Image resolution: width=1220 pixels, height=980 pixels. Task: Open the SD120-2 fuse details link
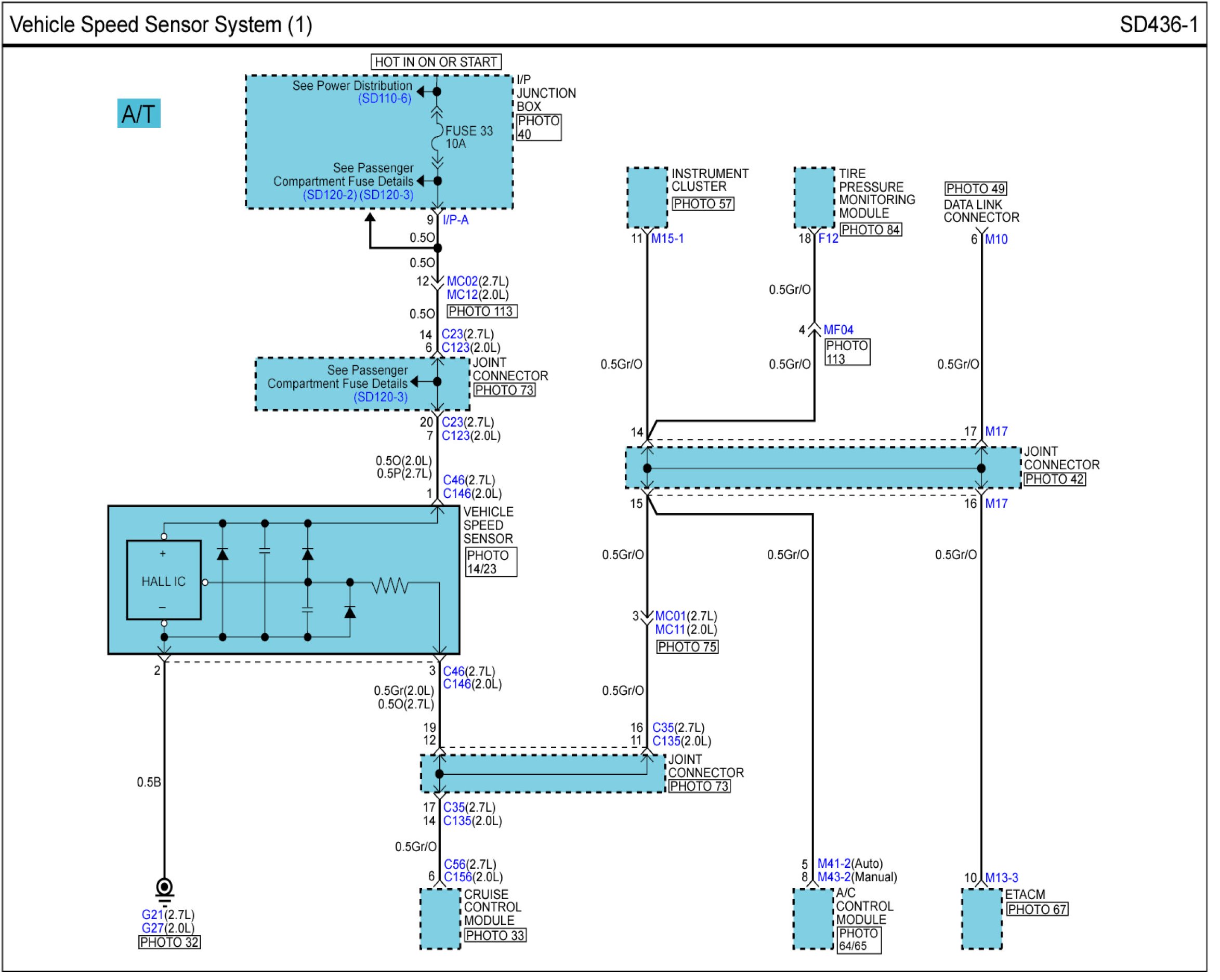tap(331, 195)
